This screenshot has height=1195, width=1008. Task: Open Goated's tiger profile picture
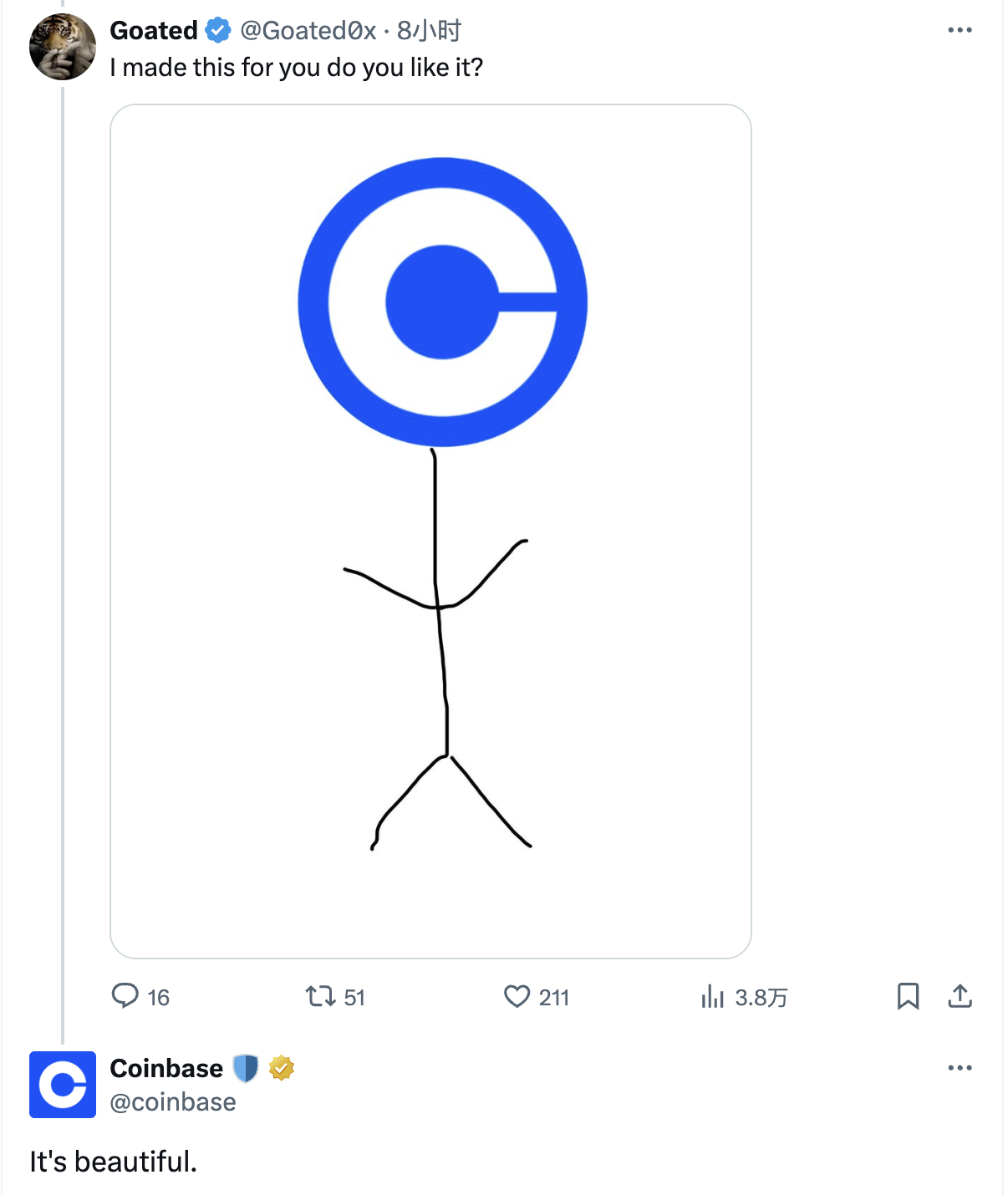63,47
